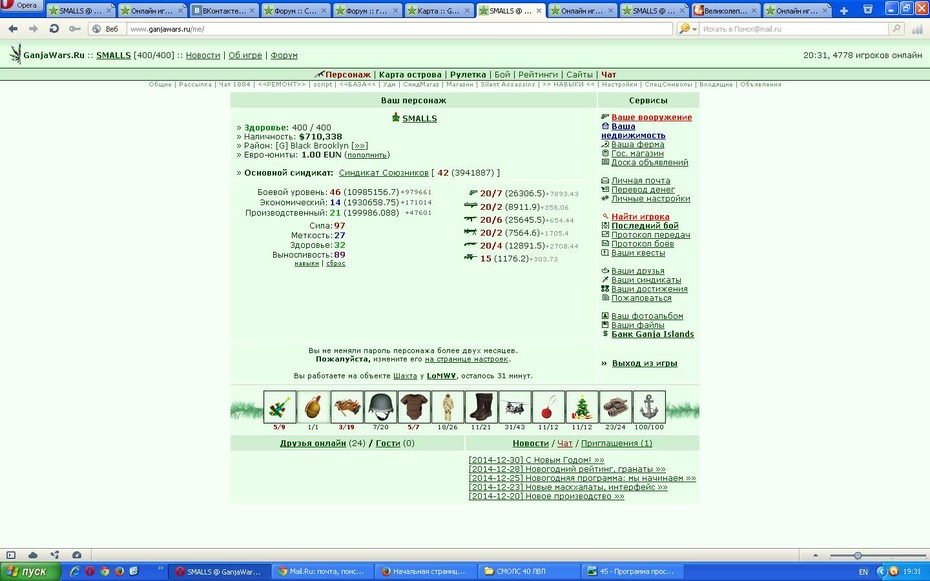Expand the zoom level arrow in status bar
Viewport: 930px width, 581px height.
click(x=815, y=556)
